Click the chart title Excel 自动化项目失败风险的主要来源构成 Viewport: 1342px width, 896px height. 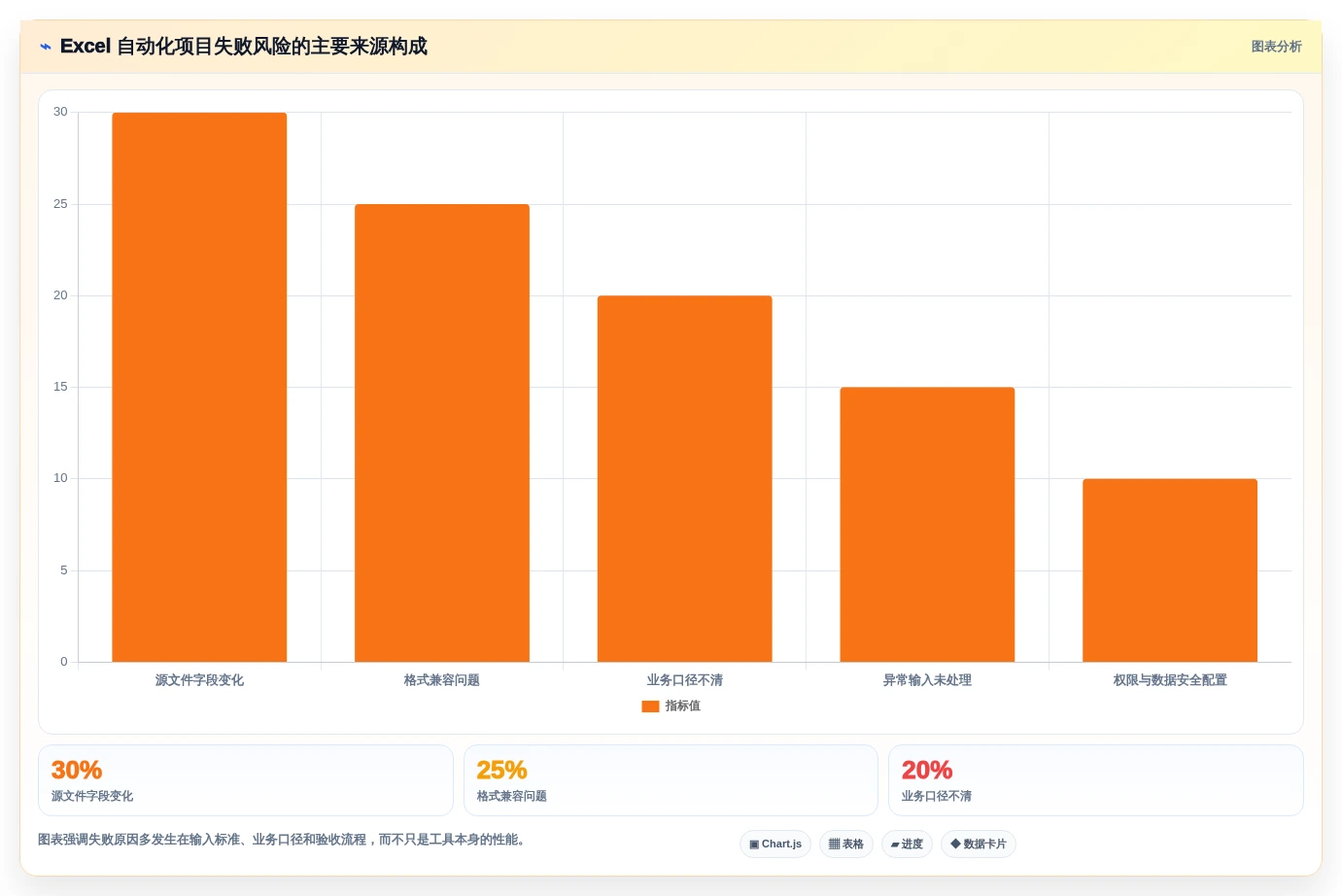(244, 47)
